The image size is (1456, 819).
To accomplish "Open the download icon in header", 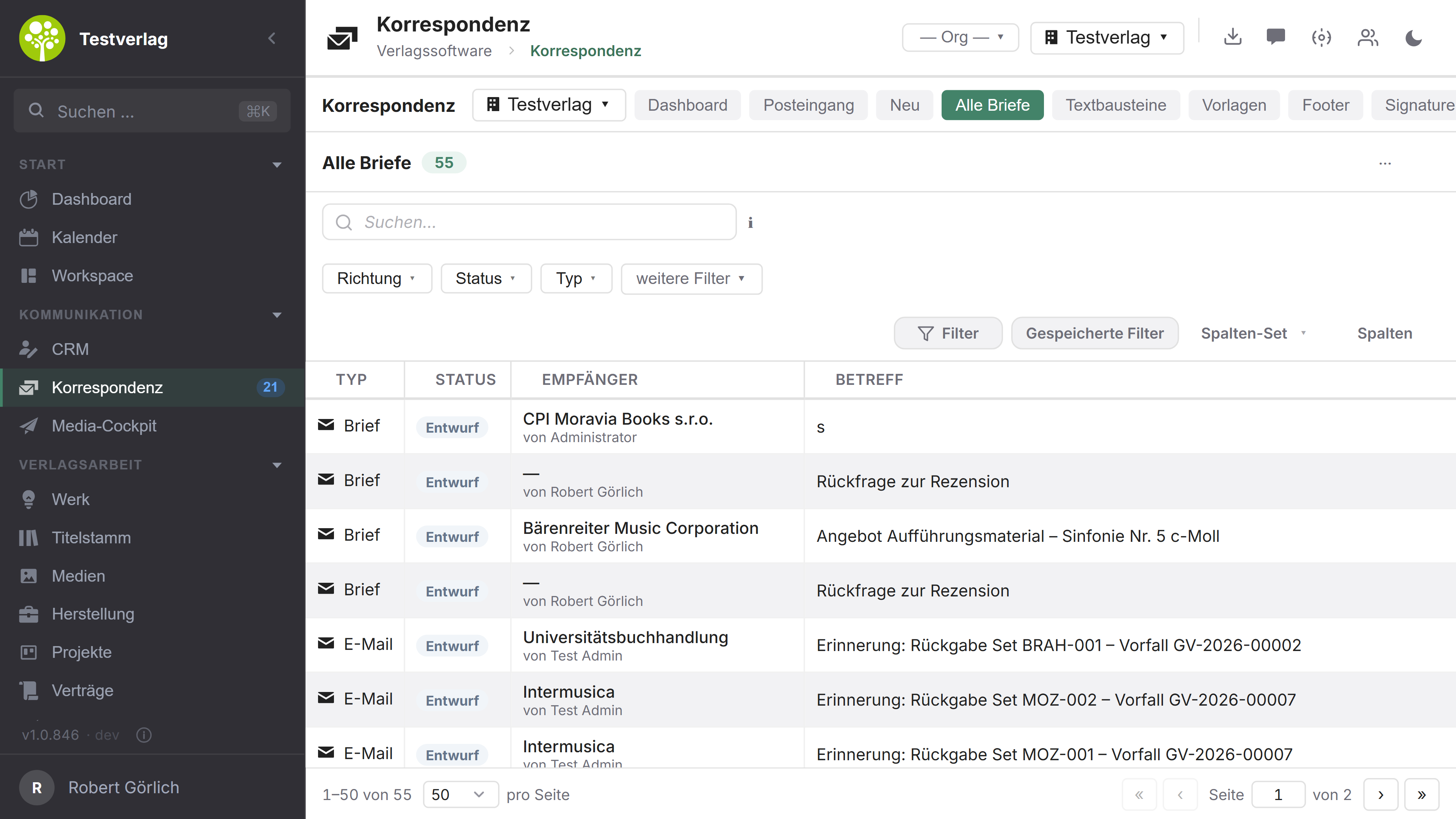I will pos(1233,37).
